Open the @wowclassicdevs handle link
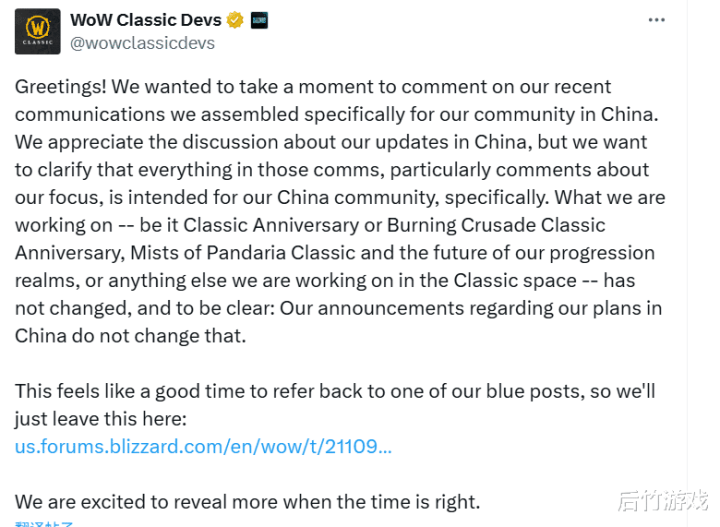This screenshot has height=527, width=720. coord(142,43)
